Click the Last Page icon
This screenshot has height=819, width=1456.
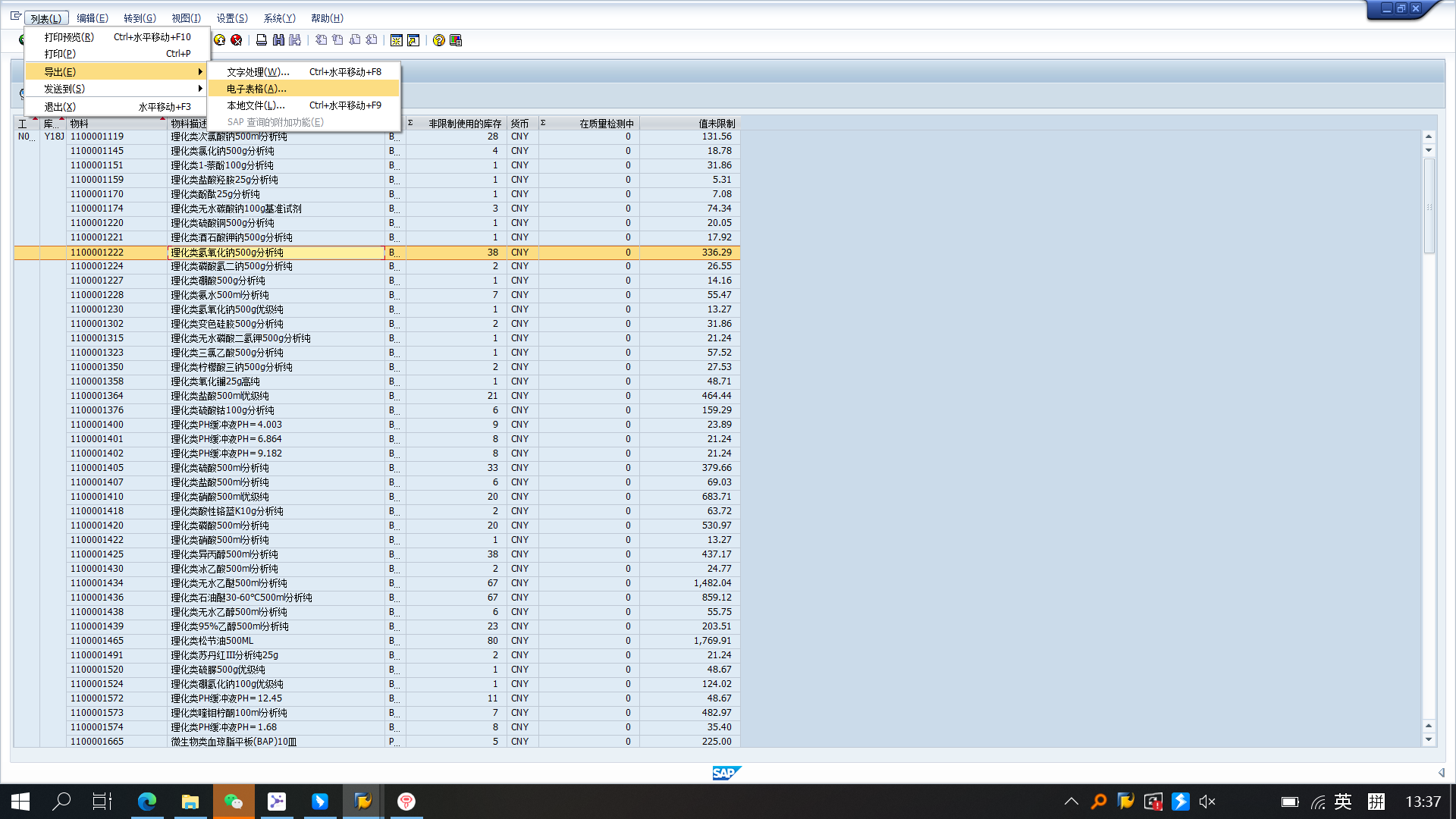pos(372,40)
